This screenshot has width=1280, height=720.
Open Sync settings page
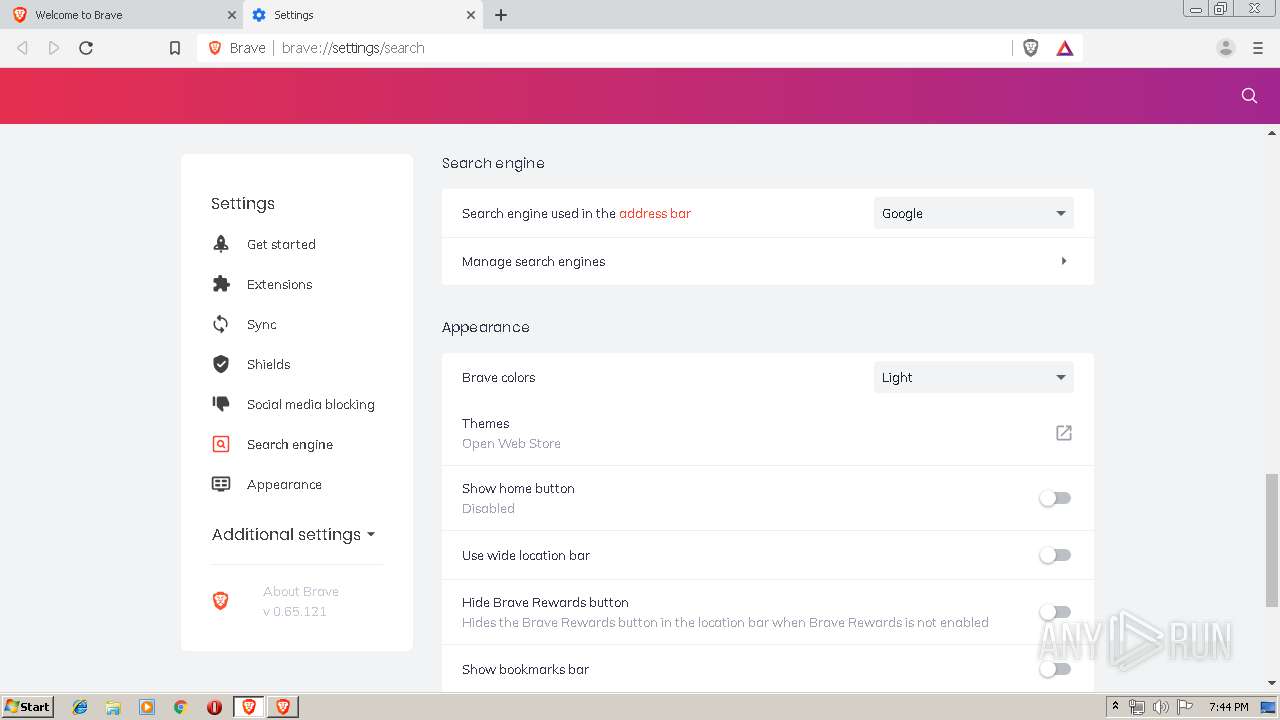pos(262,324)
